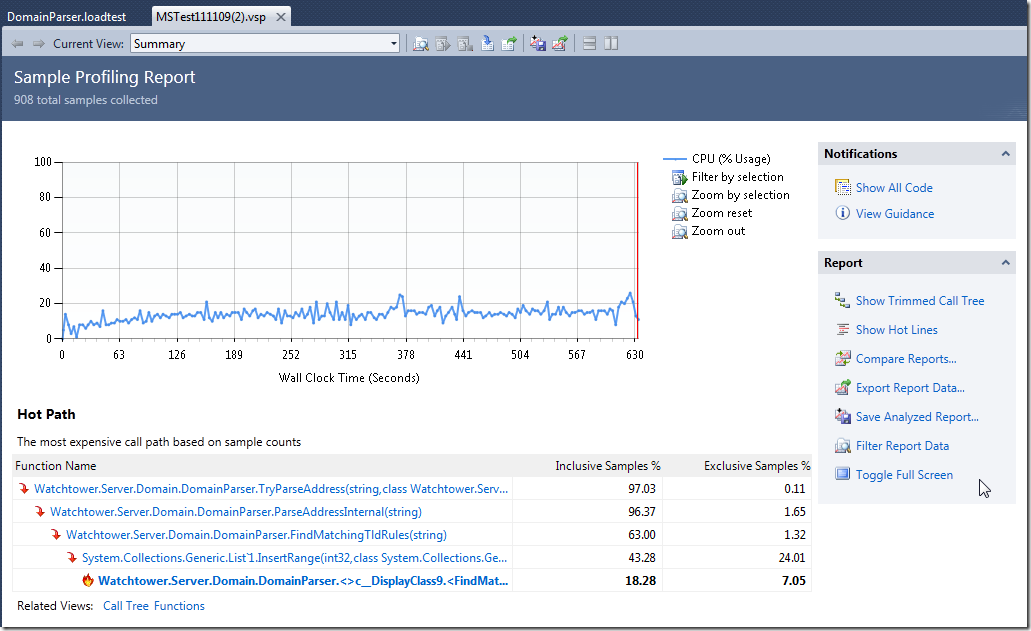Viewport: 1031px width, 631px height.
Task: Click the Show Hot Lines icon
Action: tap(842, 329)
